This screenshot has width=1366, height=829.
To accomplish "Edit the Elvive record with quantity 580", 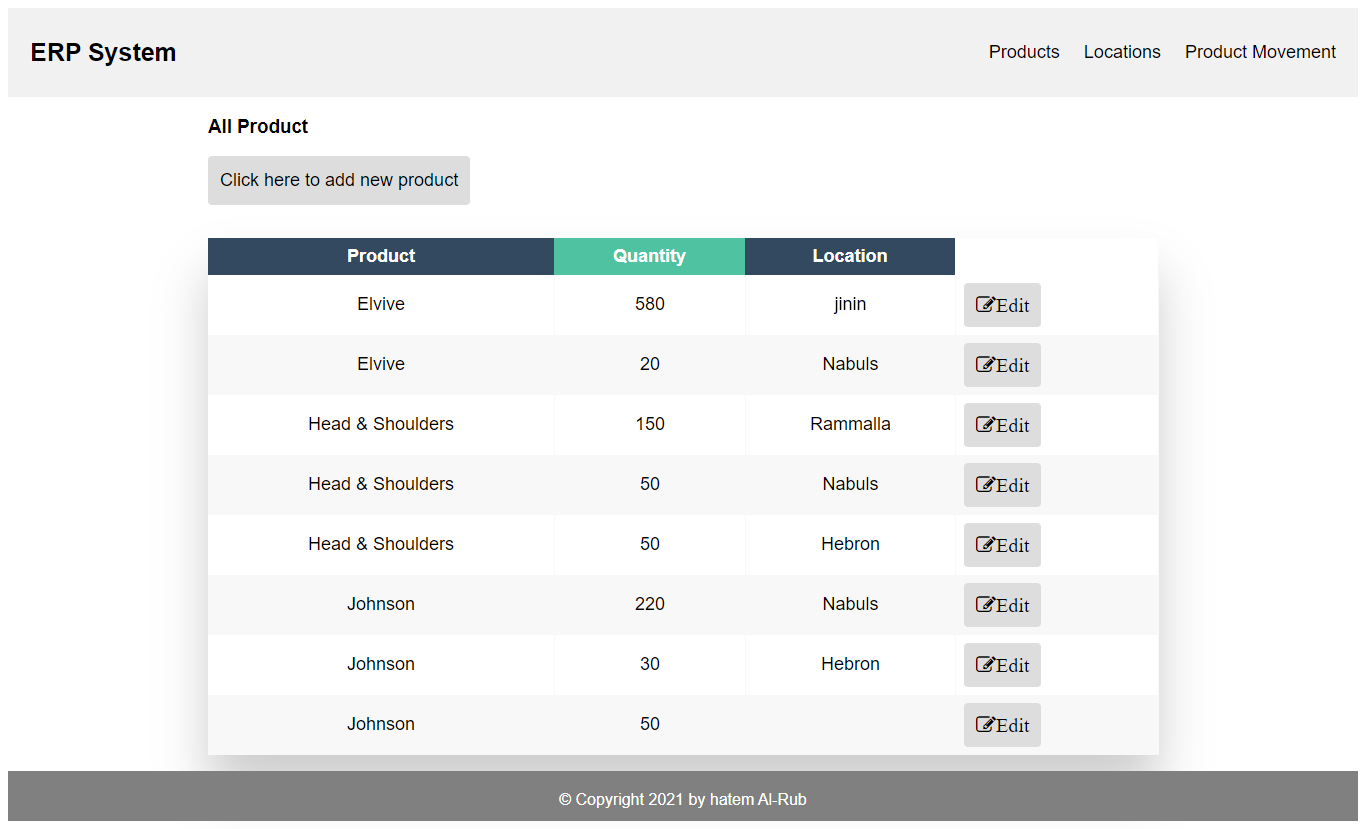I will pyautogui.click(x=1002, y=305).
